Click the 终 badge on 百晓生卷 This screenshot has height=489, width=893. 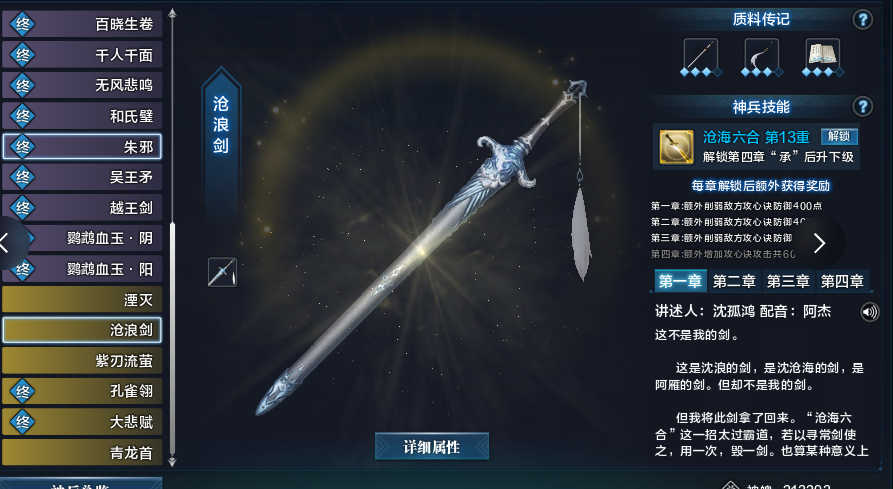pos(23,24)
